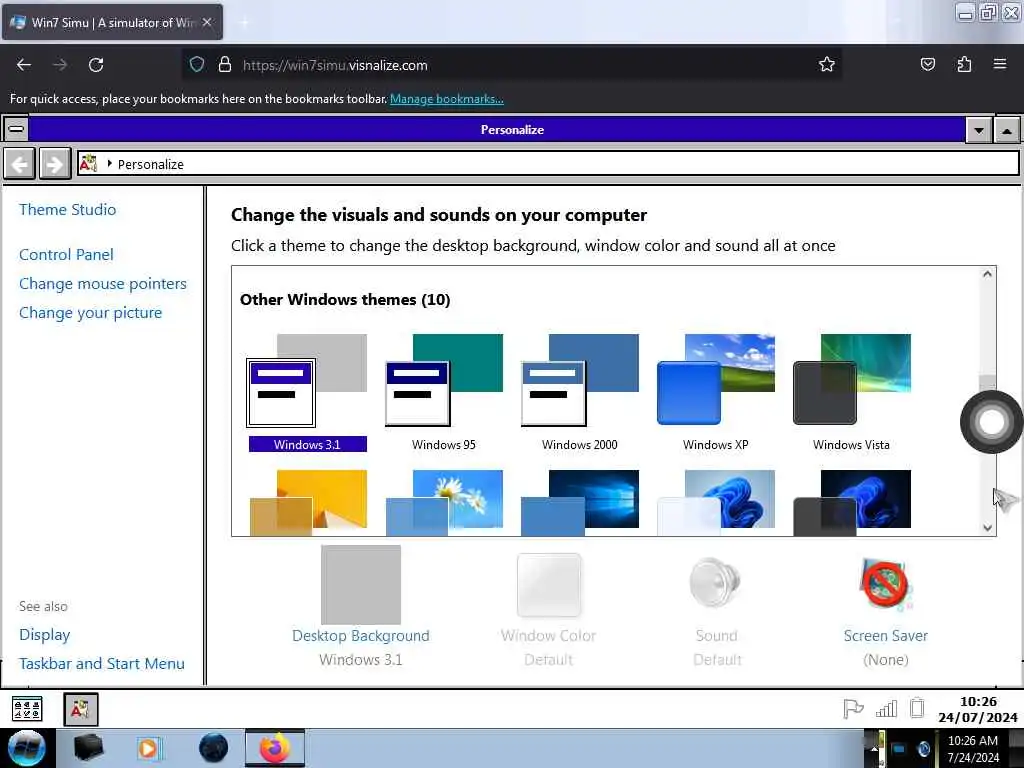Image resolution: width=1024 pixels, height=768 pixels.
Task: Click Change your picture
Action: pyautogui.click(x=90, y=313)
